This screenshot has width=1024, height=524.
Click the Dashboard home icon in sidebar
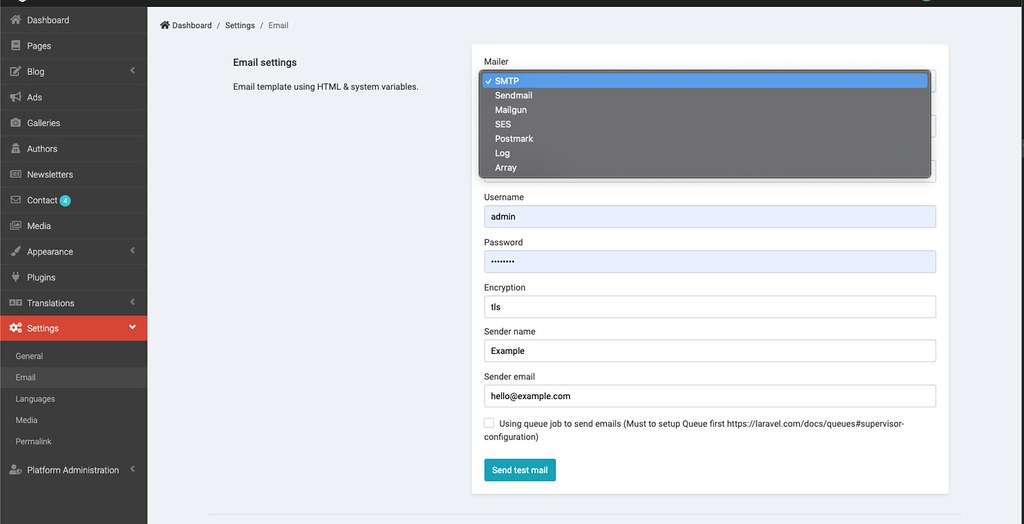16,20
